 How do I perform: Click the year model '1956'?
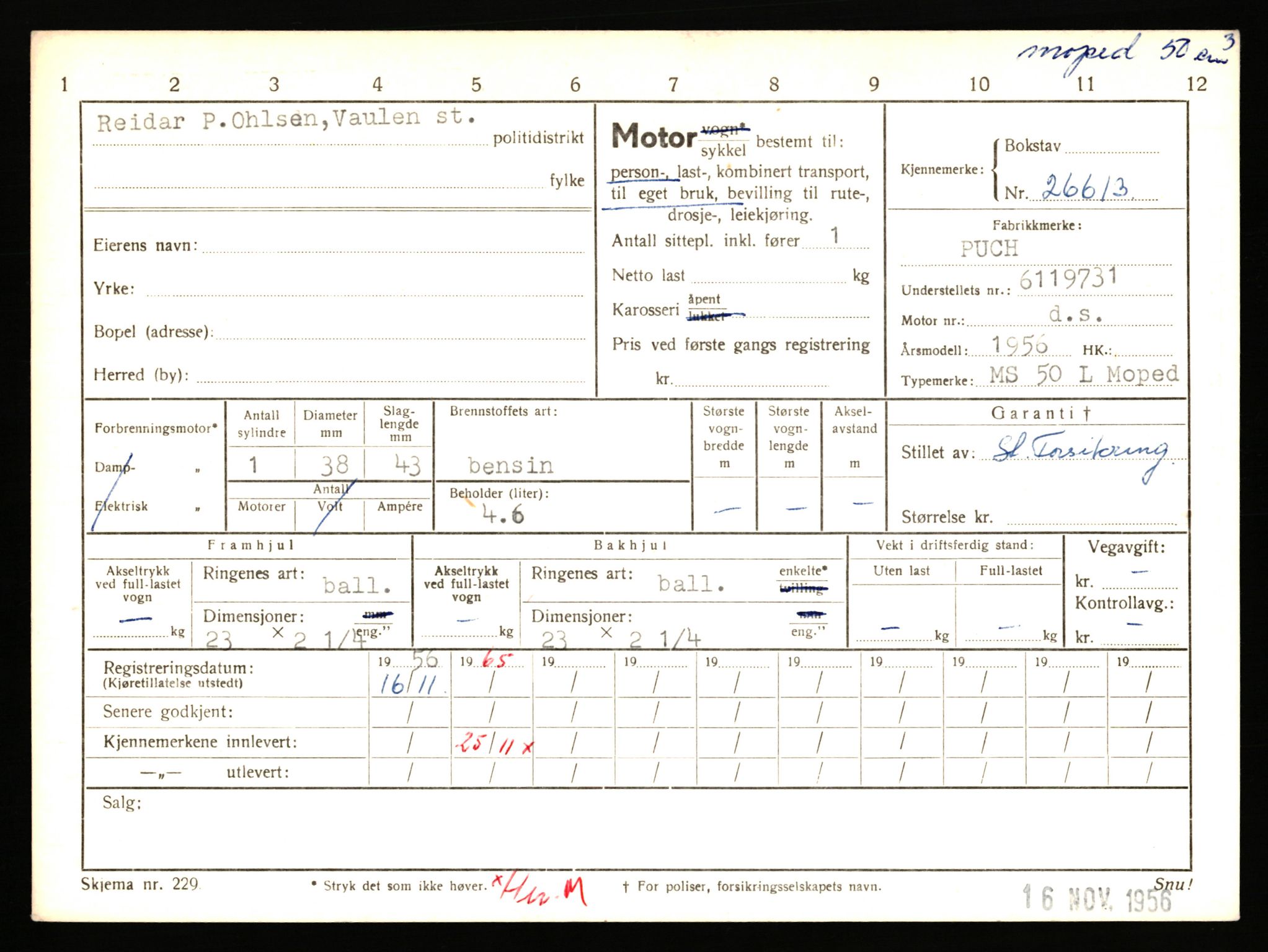click(1019, 344)
